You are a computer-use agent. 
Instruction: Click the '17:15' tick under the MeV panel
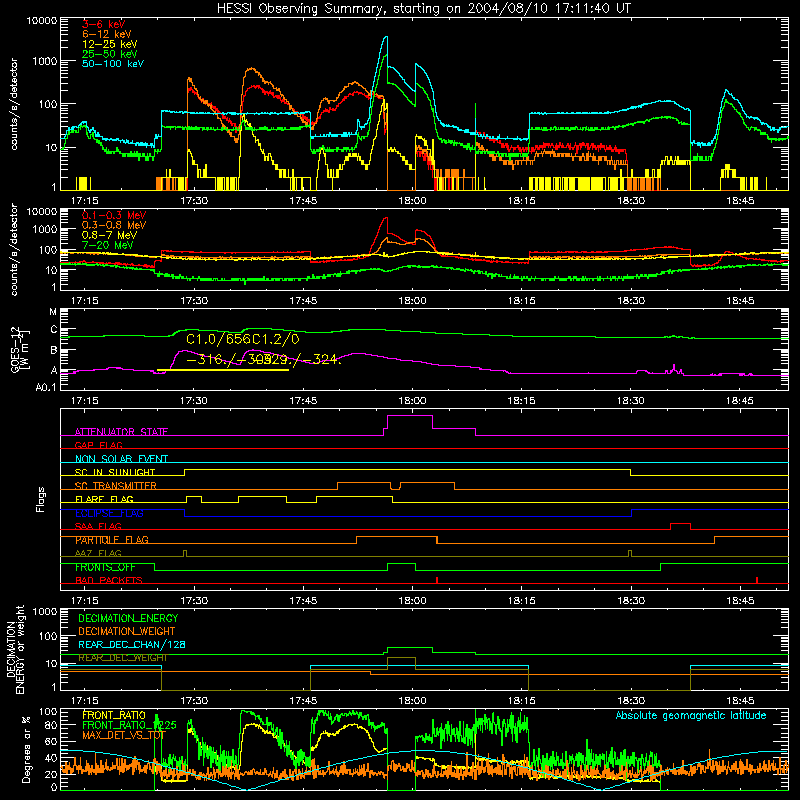pos(85,301)
